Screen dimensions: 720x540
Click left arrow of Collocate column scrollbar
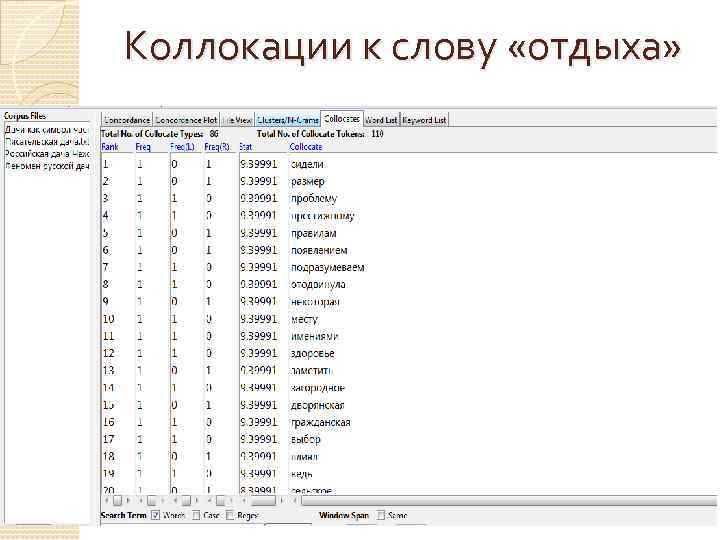pyautogui.click(x=295, y=501)
